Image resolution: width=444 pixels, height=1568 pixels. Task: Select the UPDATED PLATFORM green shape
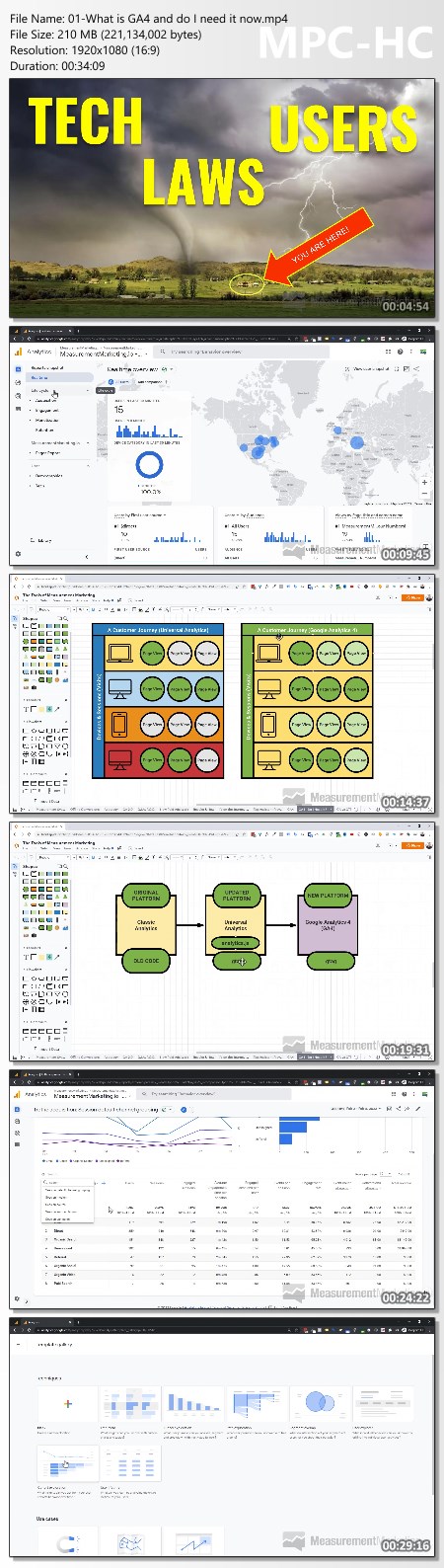237,895
